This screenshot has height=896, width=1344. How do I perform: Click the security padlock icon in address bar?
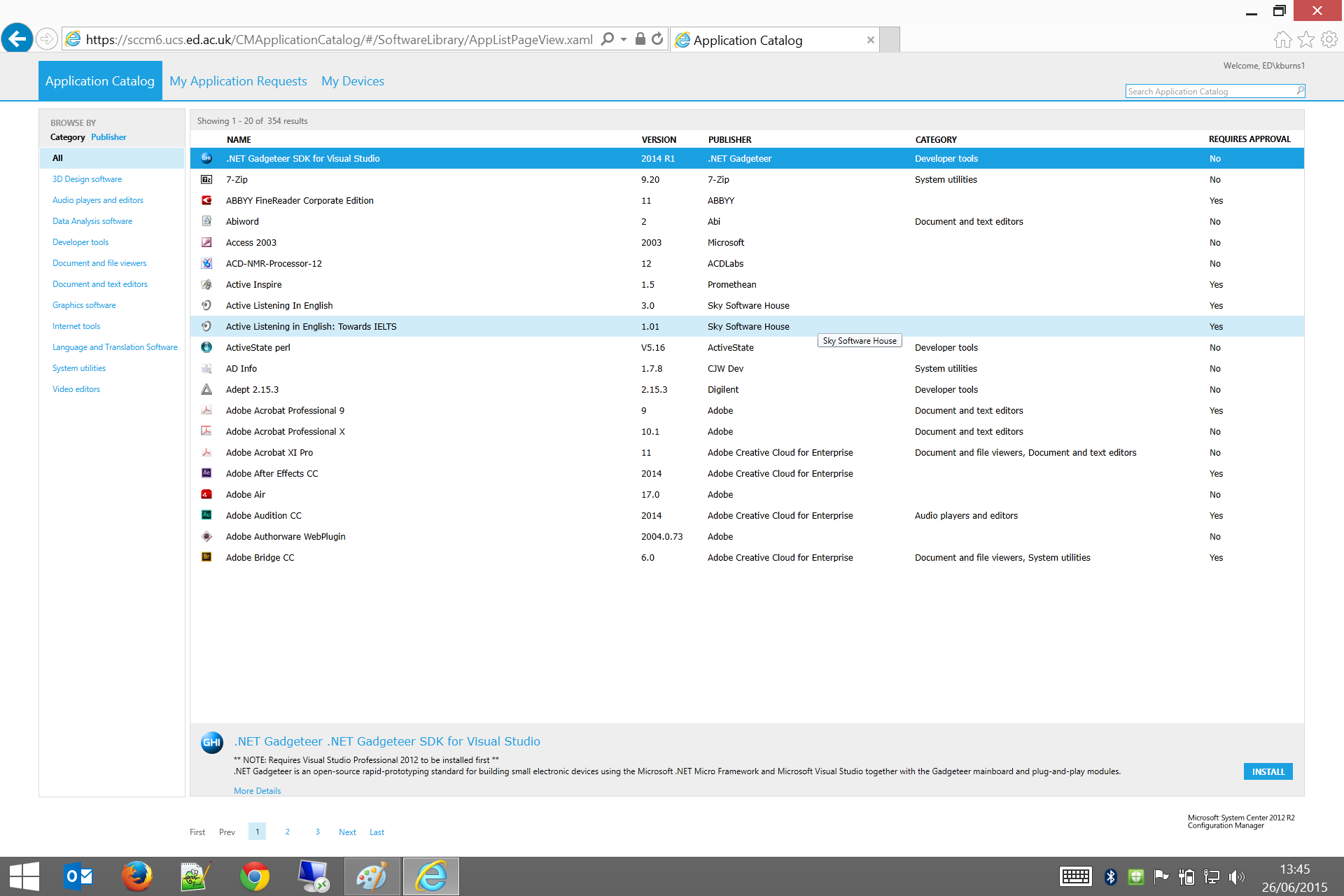coord(640,39)
